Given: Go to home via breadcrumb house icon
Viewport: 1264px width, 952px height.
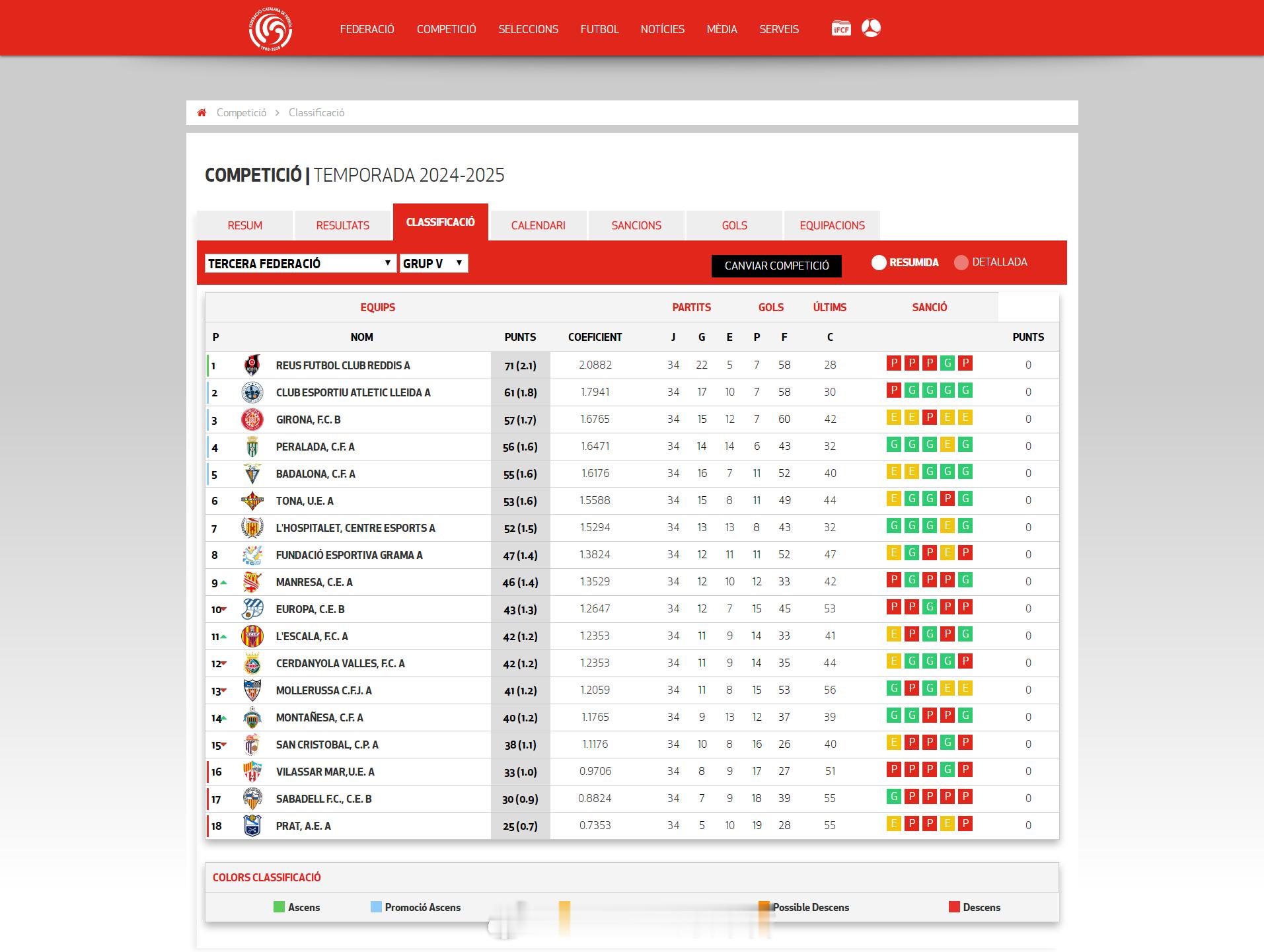Looking at the screenshot, I should tap(202, 113).
